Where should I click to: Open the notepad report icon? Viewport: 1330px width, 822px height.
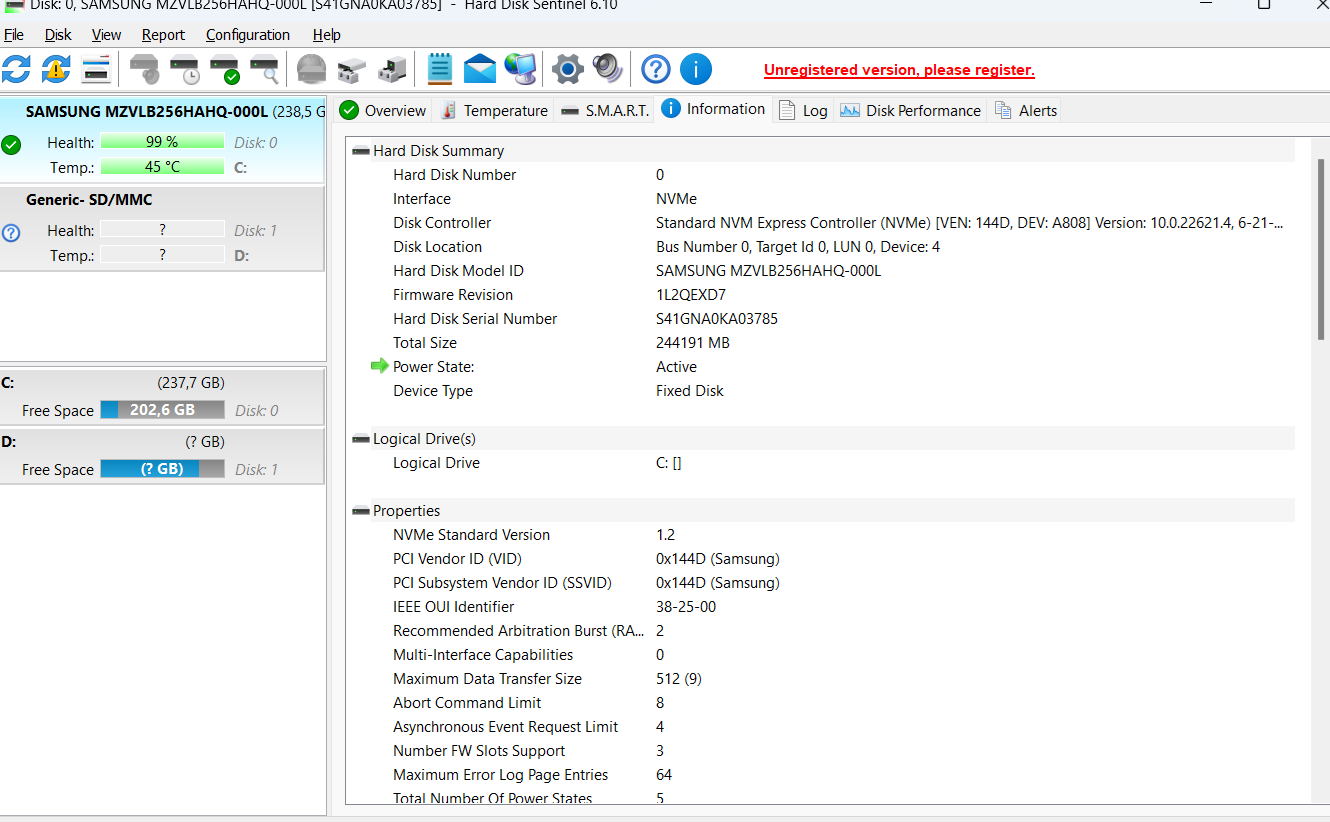(440, 69)
